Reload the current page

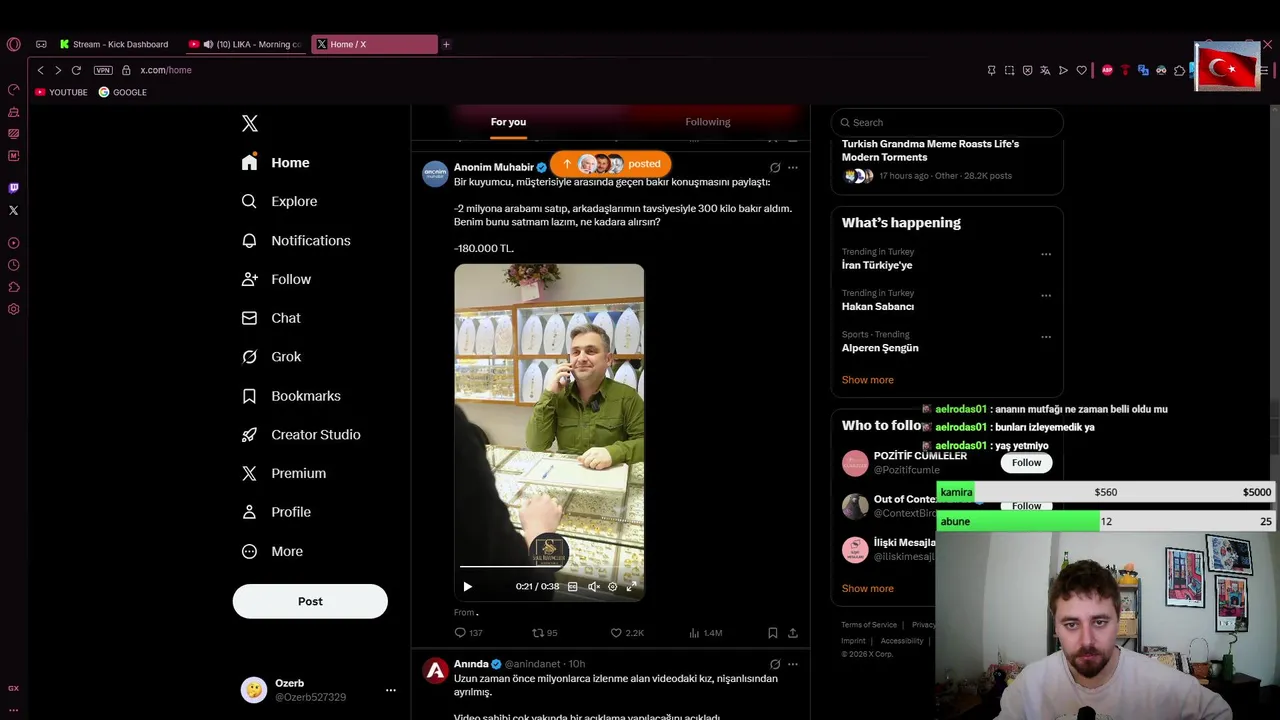pos(76,70)
